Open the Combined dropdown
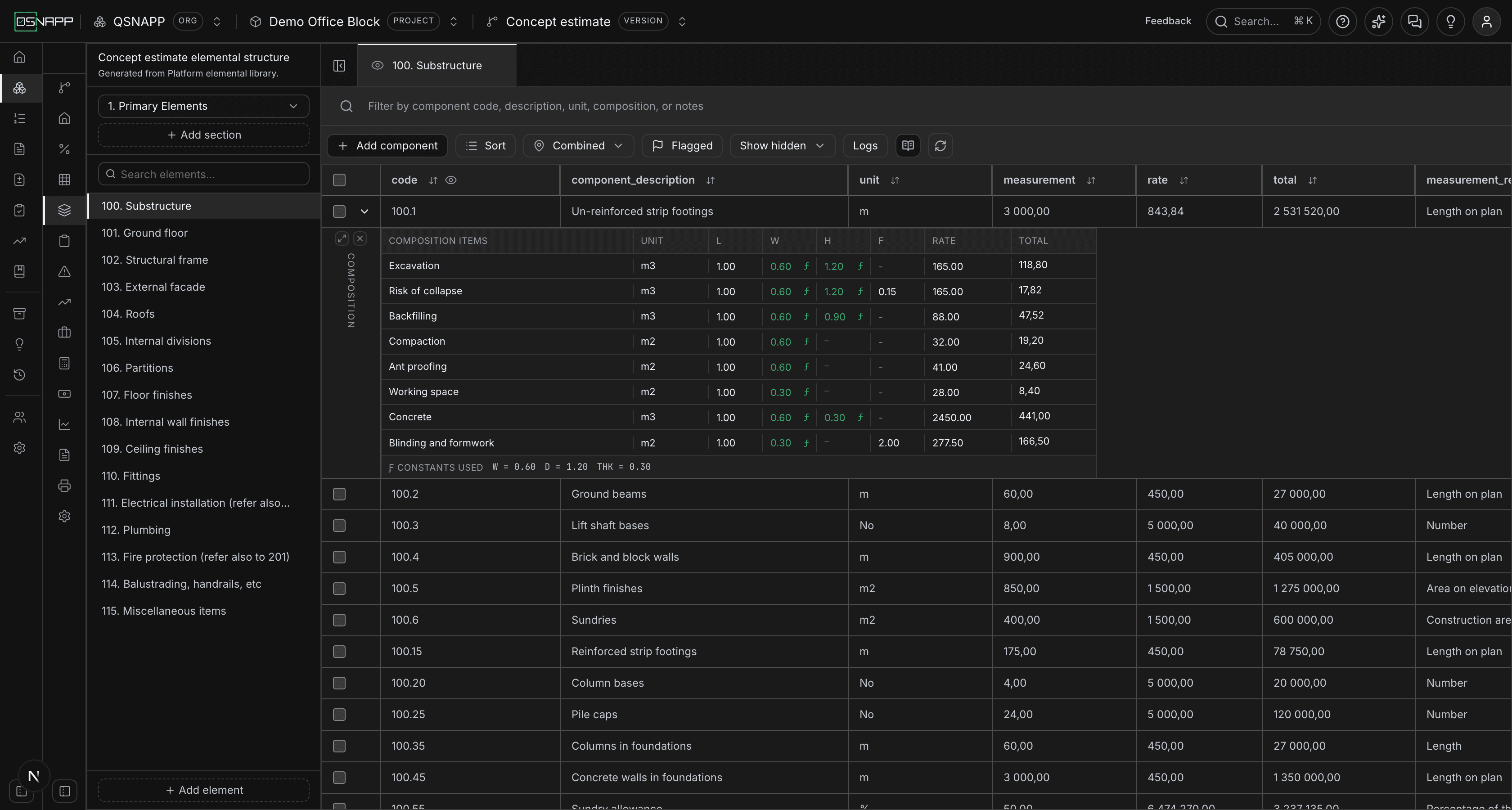Viewport: 1512px width, 810px height. 578,145
